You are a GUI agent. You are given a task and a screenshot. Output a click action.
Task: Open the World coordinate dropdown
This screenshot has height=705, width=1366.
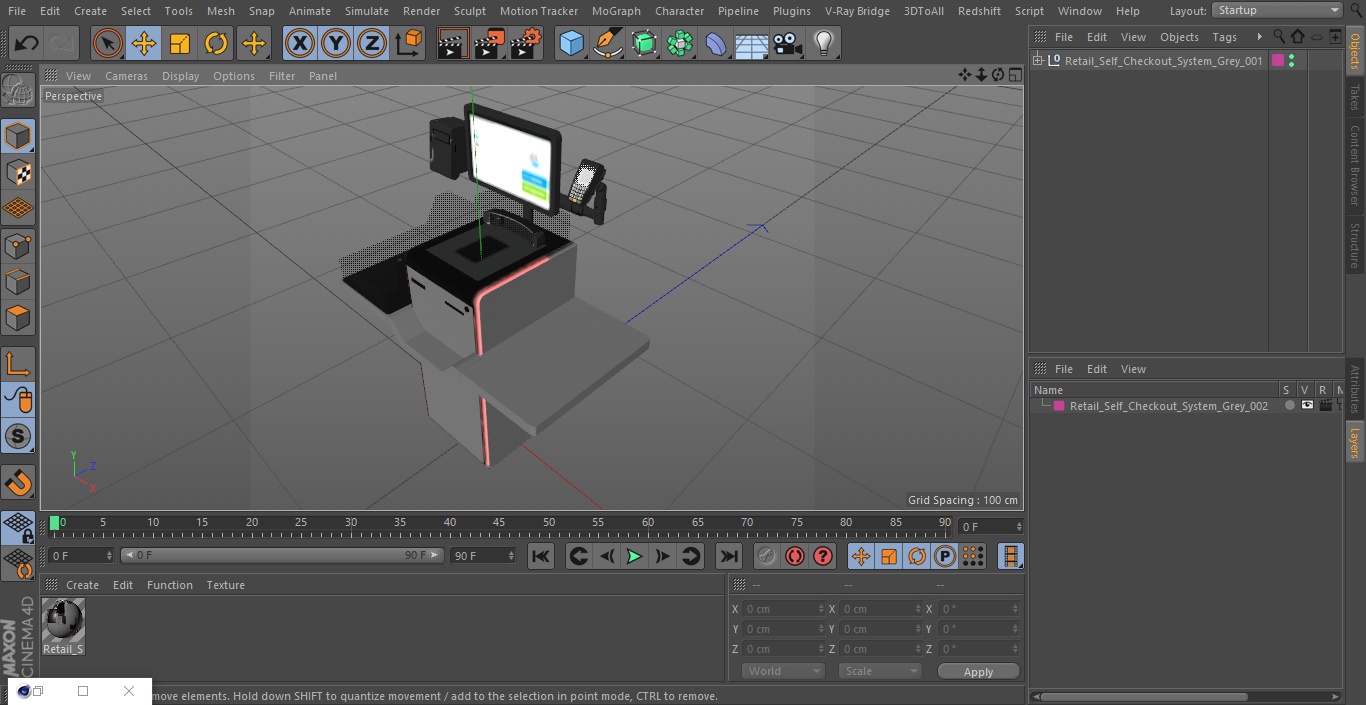pyautogui.click(x=783, y=671)
